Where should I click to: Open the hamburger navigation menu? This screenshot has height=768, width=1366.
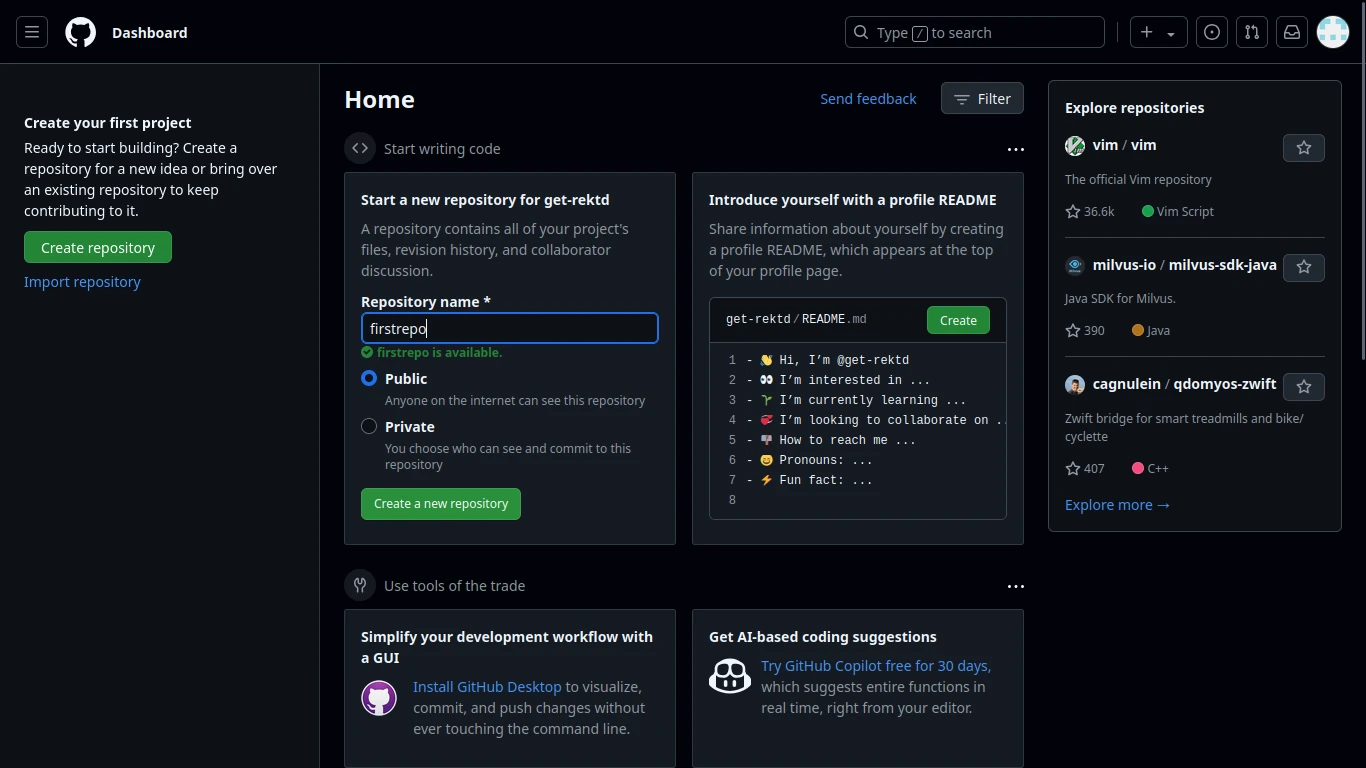[x=31, y=32]
